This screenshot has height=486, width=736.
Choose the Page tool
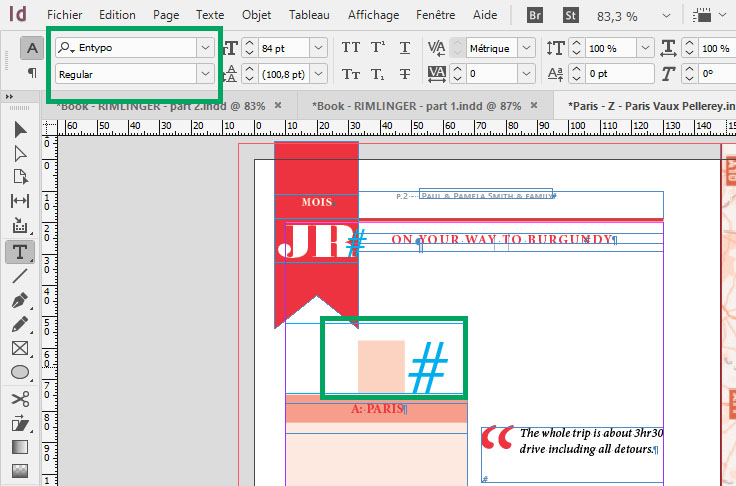tap(19, 177)
